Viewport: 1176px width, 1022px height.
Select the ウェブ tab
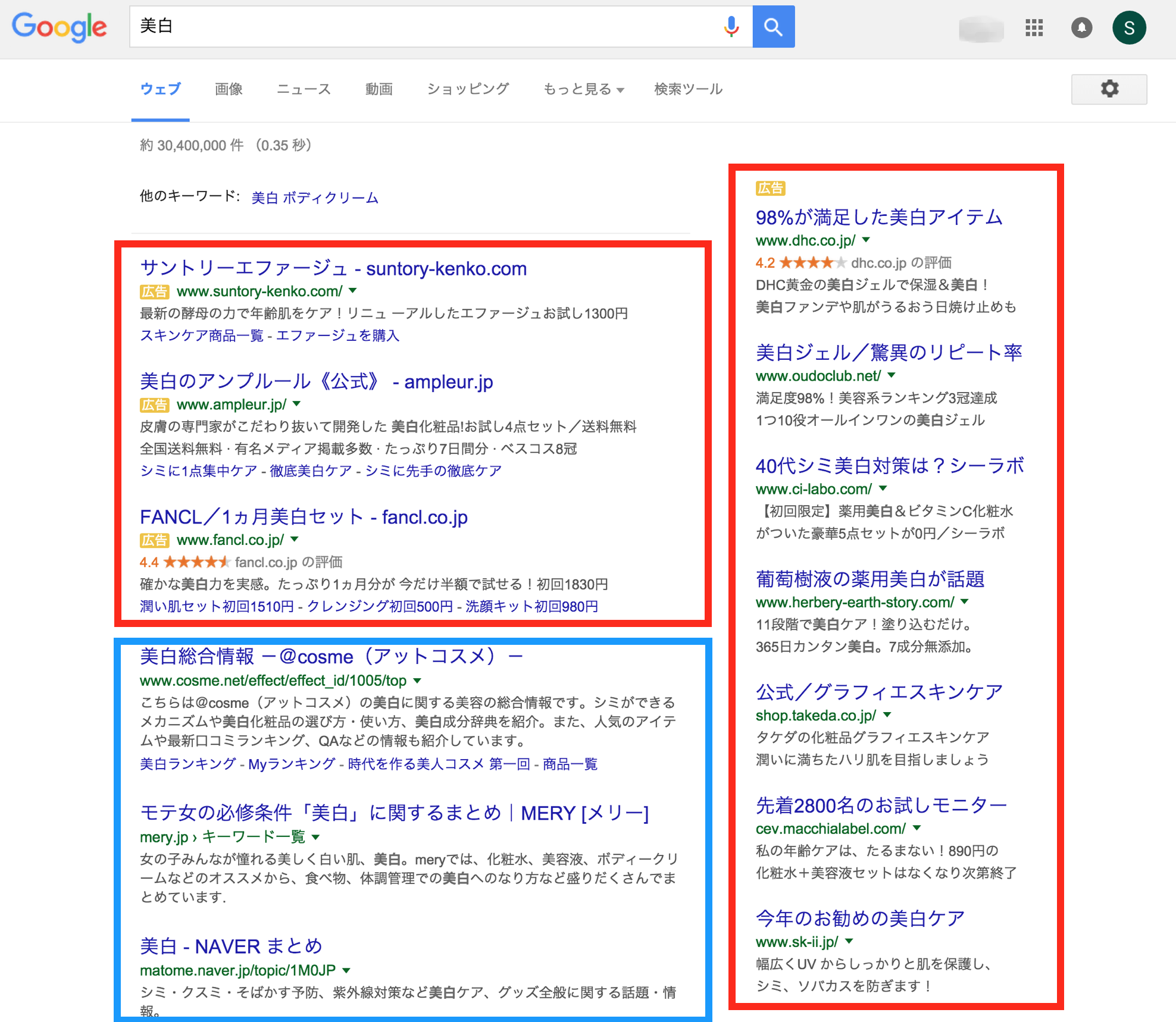tap(160, 89)
